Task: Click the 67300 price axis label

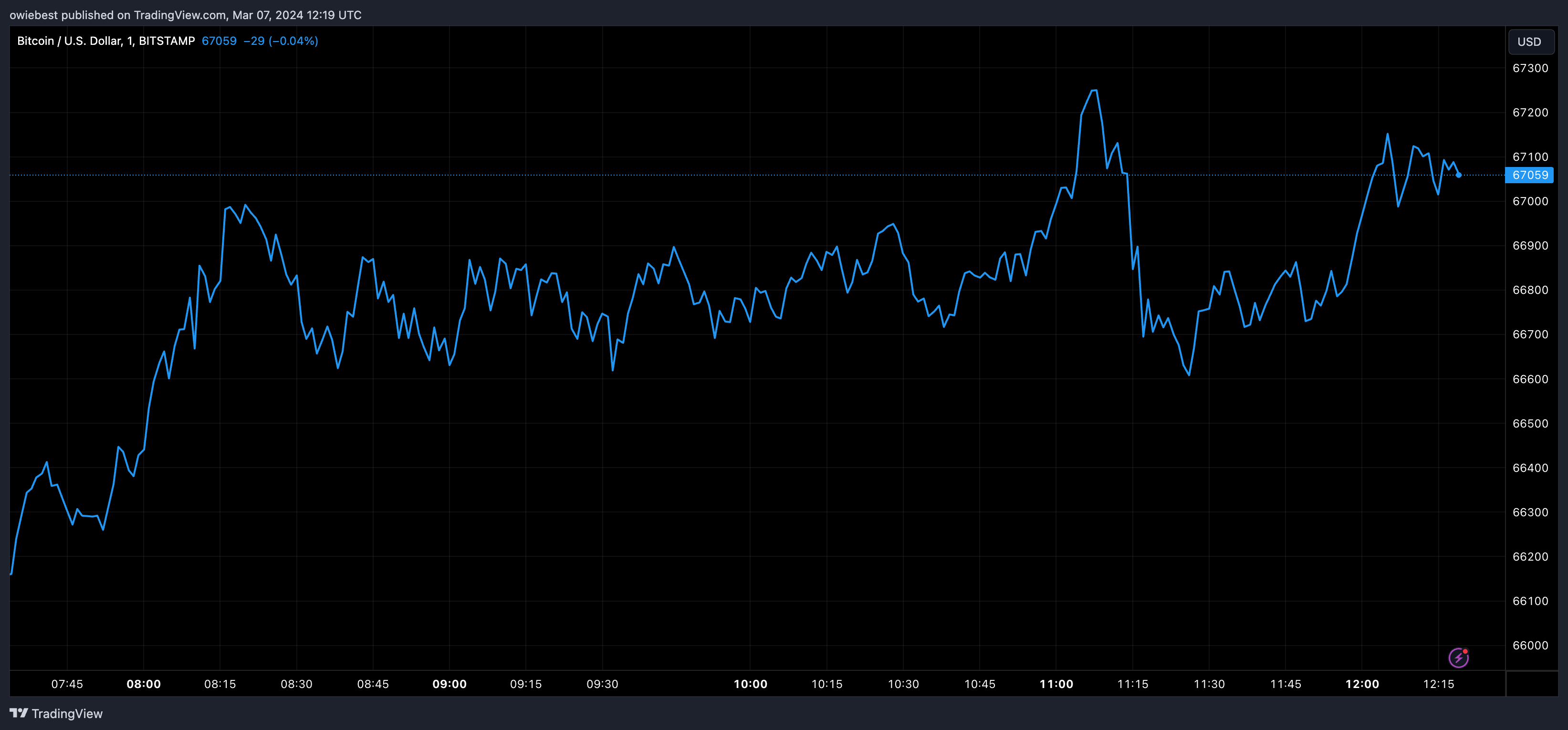Action: 1530,68
